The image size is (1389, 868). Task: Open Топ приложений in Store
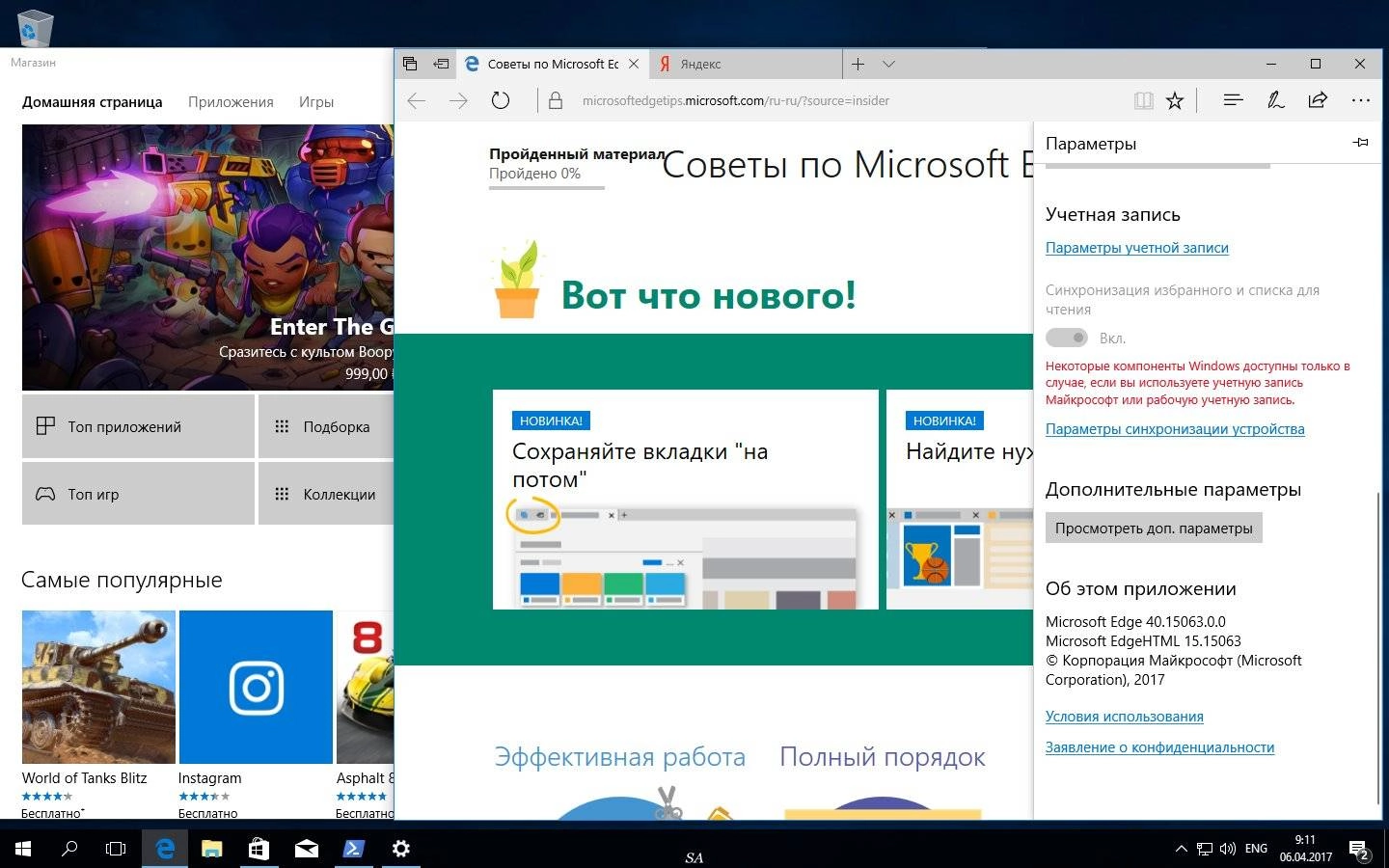point(138,426)
